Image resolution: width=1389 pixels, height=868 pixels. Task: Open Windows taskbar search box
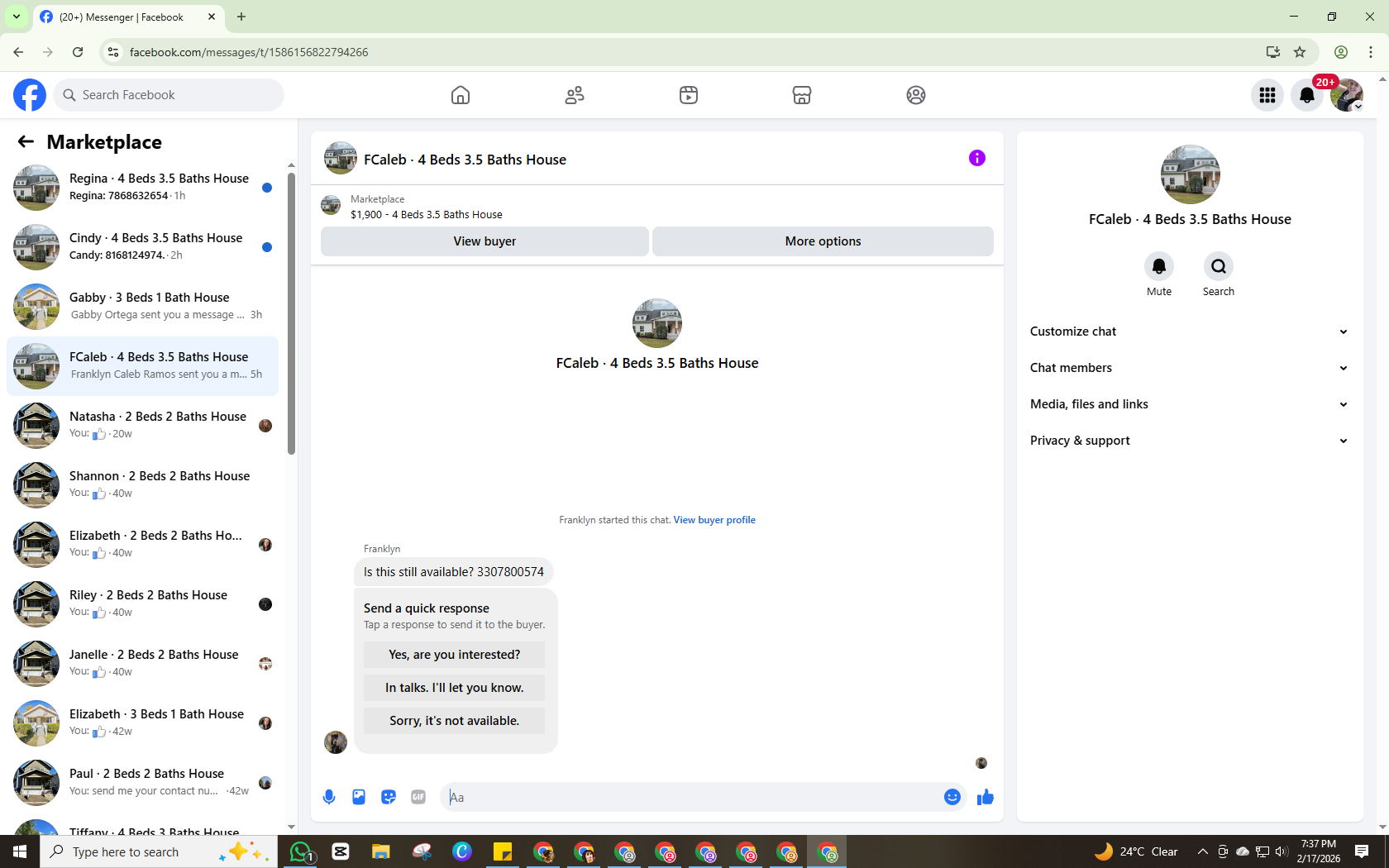158,851
